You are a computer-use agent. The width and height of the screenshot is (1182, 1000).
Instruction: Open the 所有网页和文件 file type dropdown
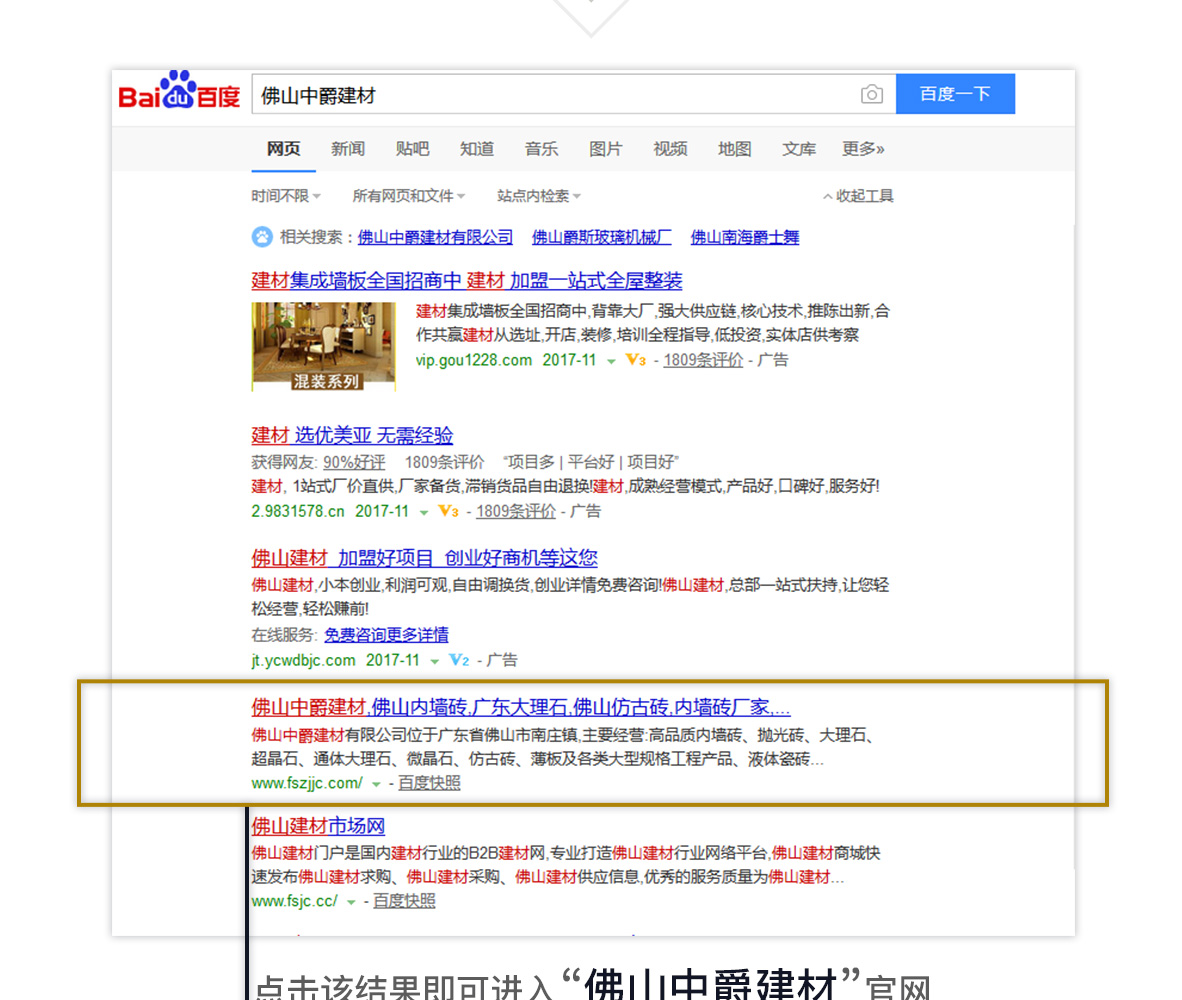pos(409,196)
